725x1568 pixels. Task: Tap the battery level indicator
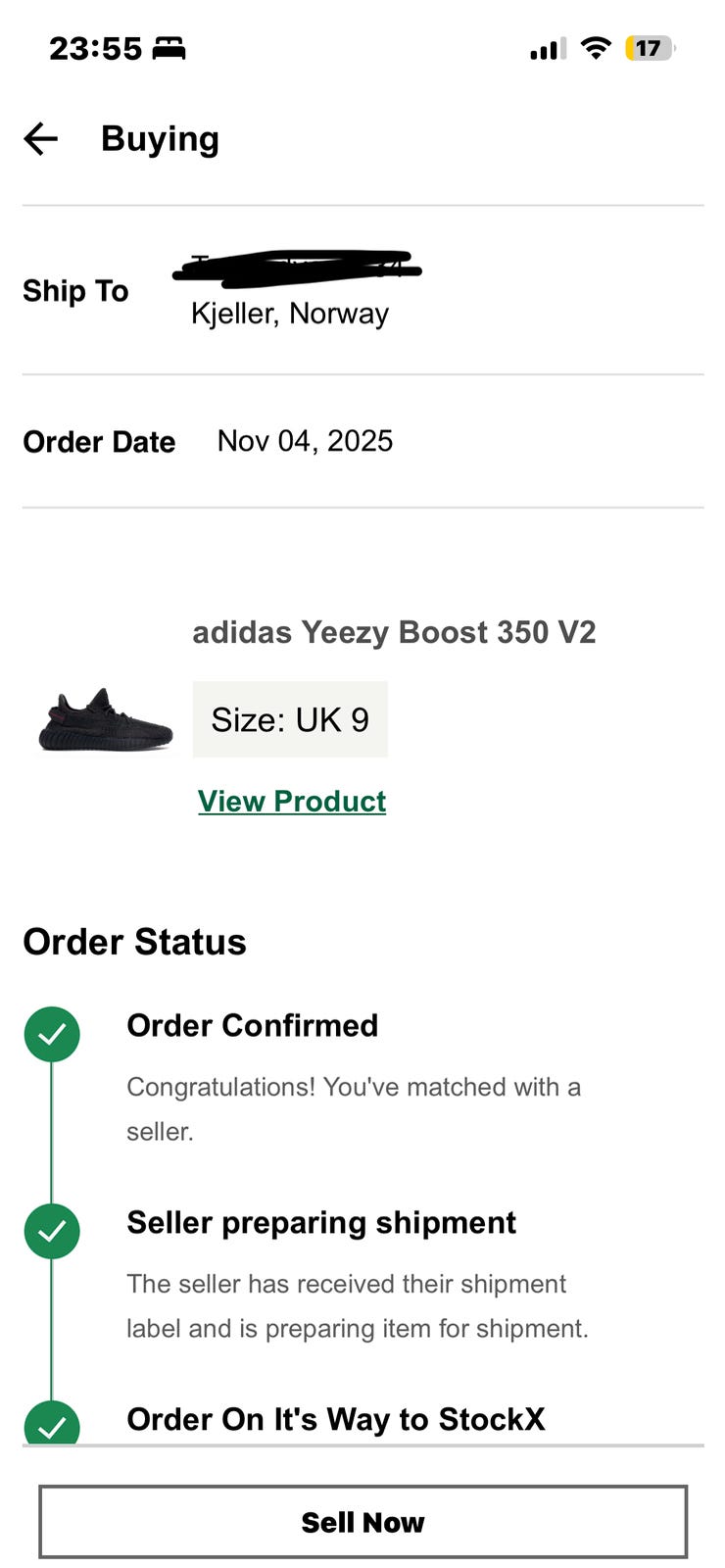(x=650, y=48)
